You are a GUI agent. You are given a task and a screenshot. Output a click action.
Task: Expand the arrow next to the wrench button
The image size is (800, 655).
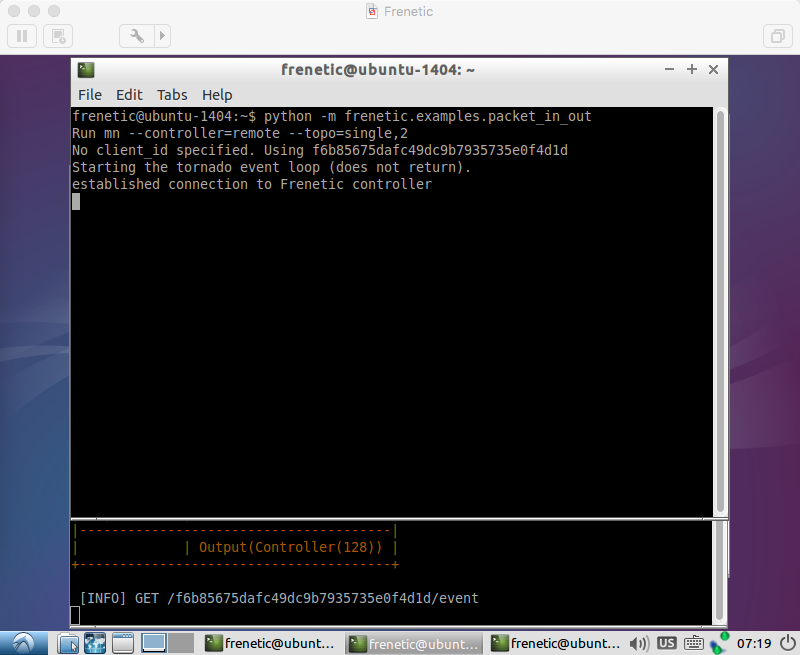coord(162,36)
